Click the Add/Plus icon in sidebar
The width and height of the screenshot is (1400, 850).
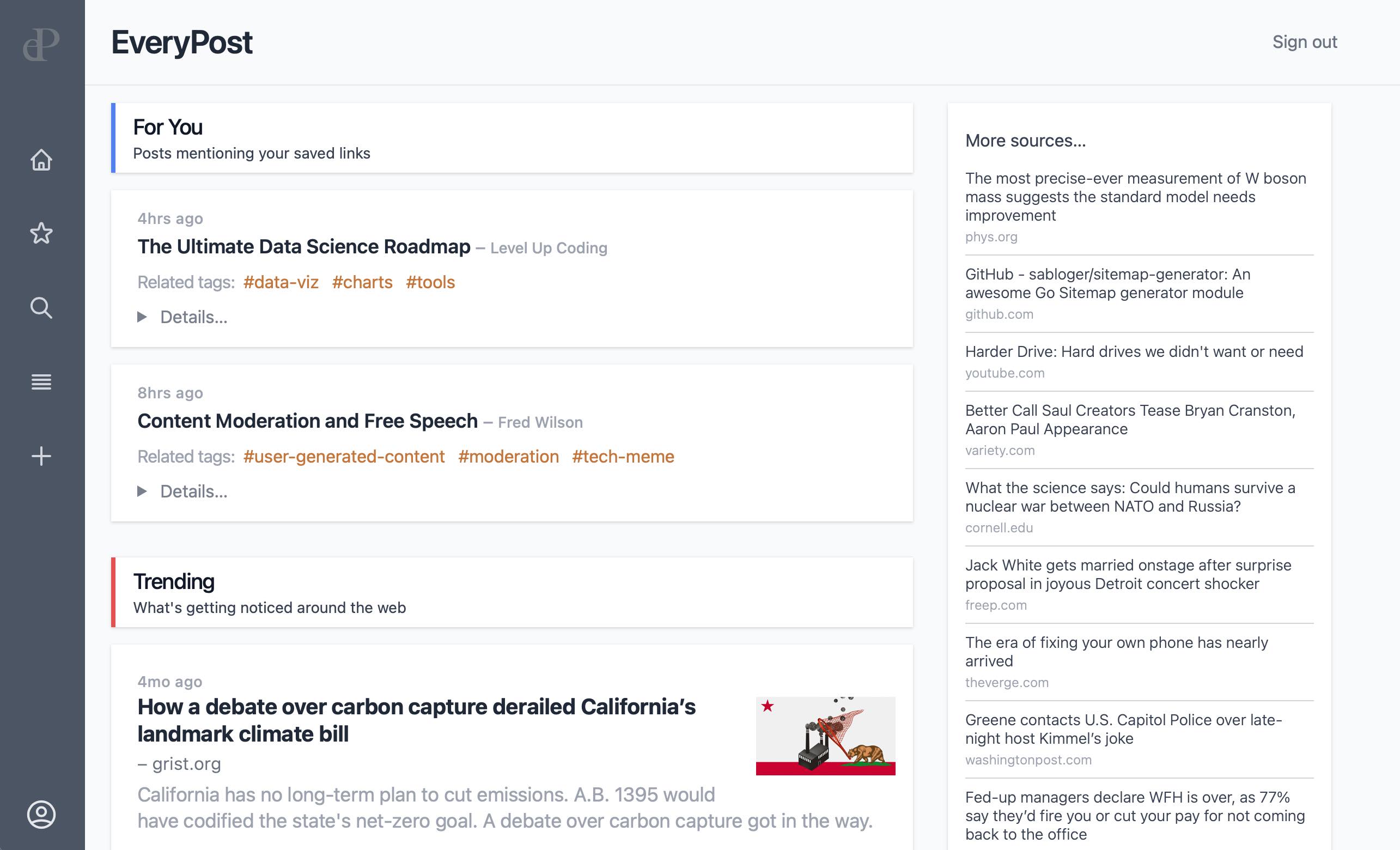42,456
